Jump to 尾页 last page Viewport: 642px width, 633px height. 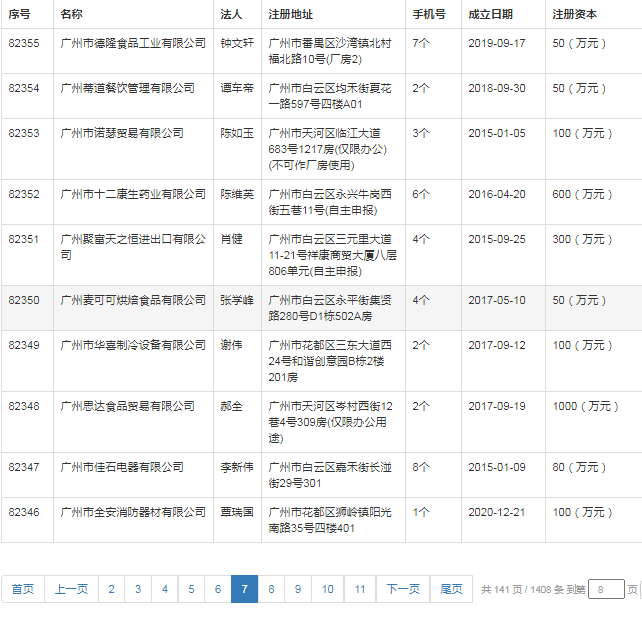point(451,589)
